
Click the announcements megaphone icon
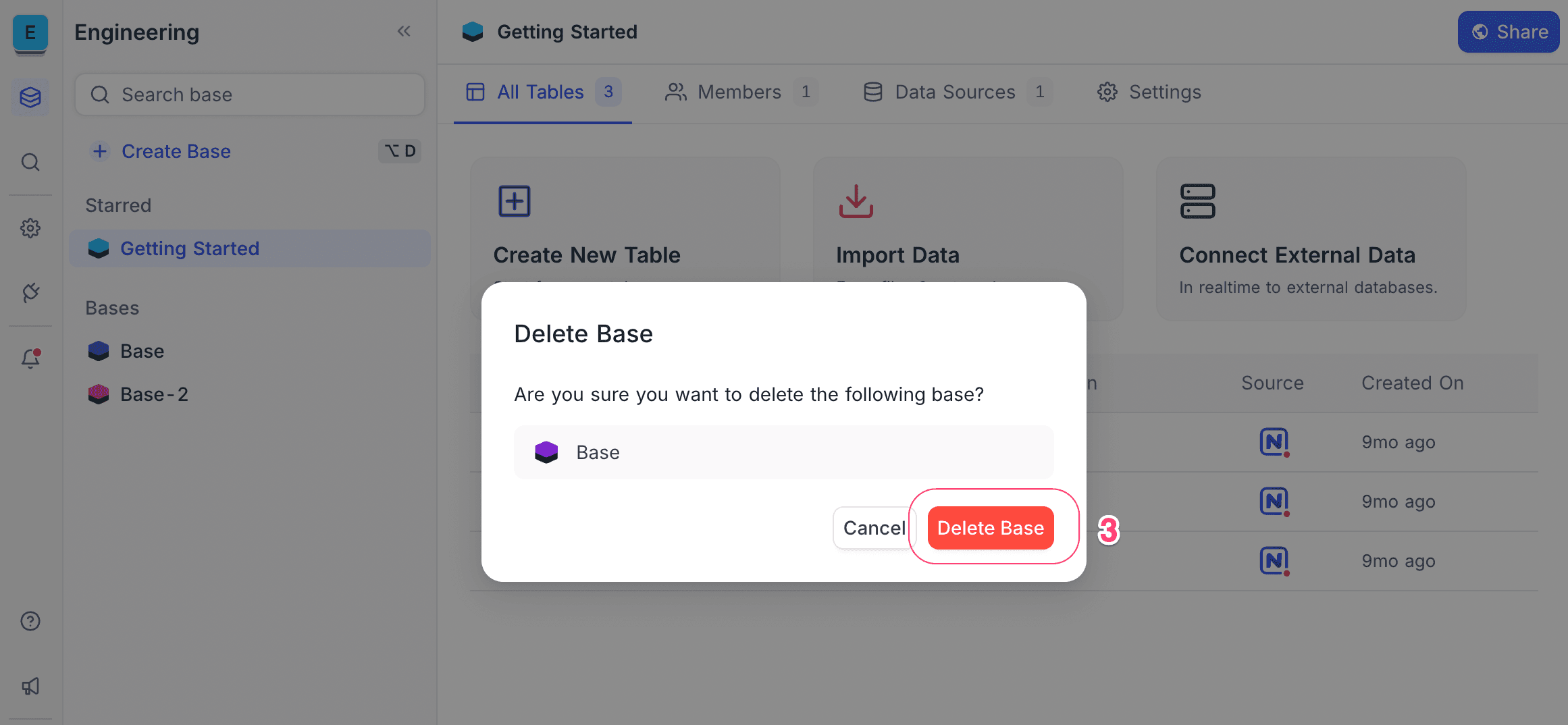(x=30, y=686)
